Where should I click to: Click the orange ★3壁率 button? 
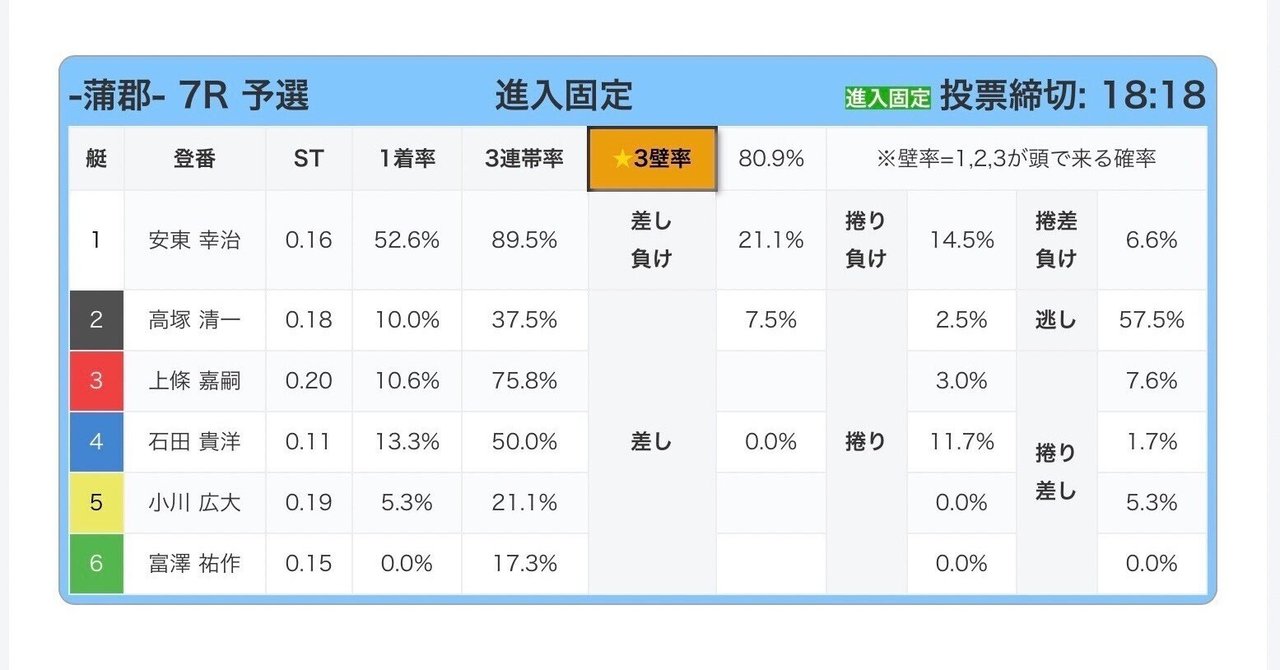tap(652, 159)
